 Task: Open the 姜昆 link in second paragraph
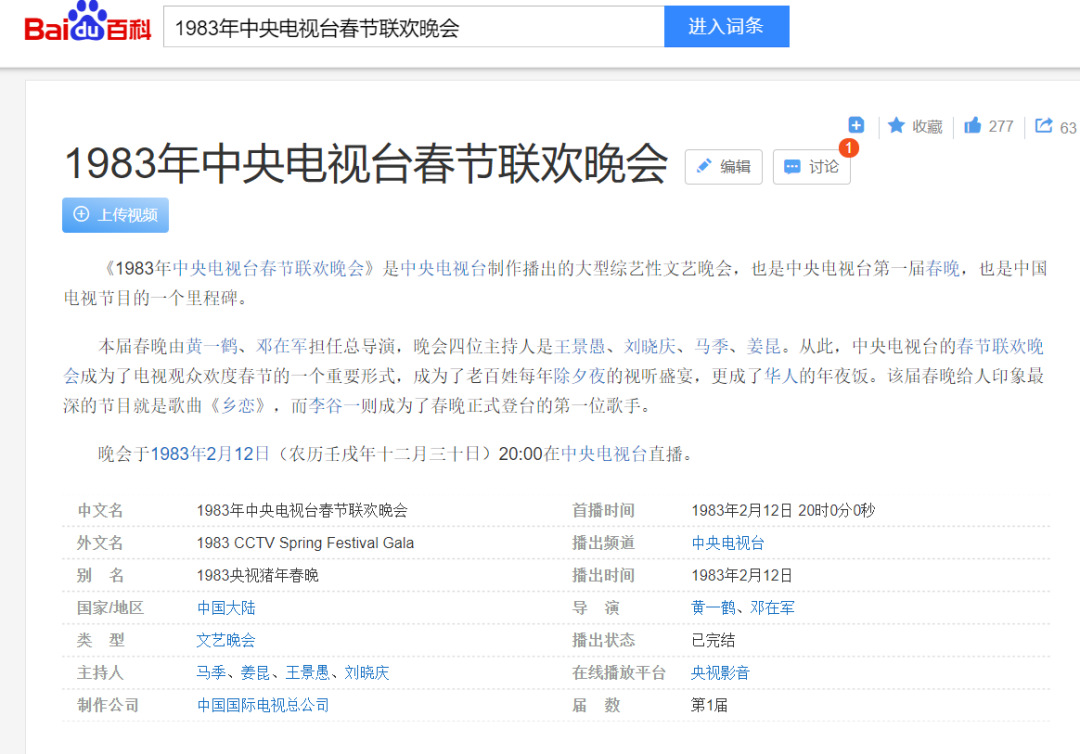point(764,346)
